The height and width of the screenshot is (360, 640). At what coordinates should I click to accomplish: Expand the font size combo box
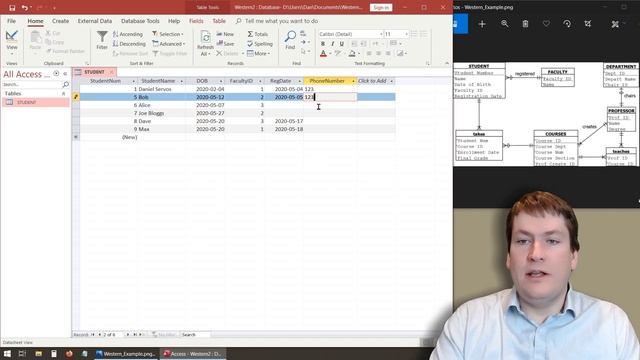pos(406,34)
